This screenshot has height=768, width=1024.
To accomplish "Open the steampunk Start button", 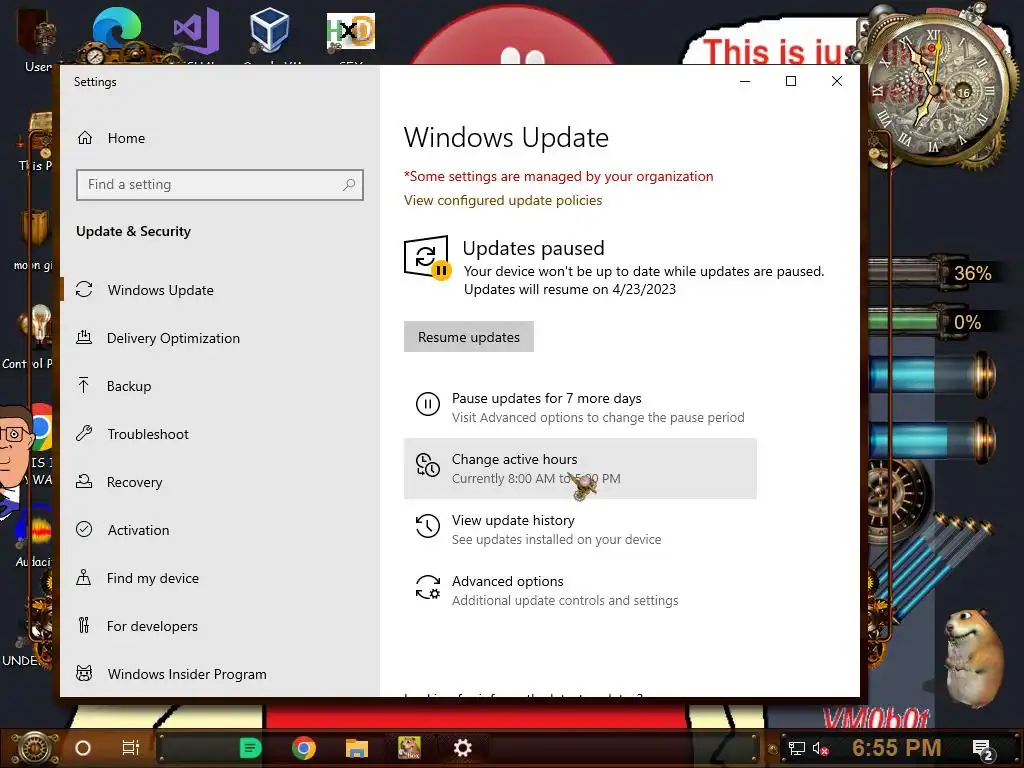I will click(x=35, y=748).
